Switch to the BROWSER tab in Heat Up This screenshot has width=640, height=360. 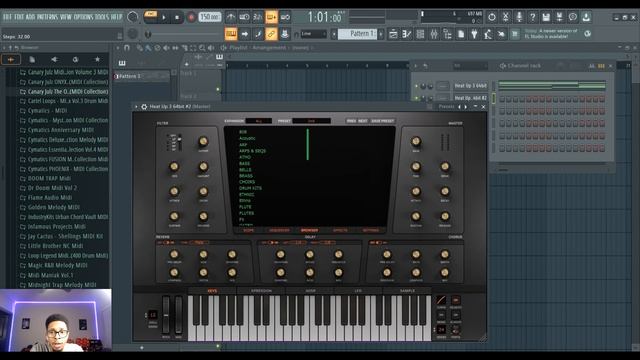[x=309, y=230]
